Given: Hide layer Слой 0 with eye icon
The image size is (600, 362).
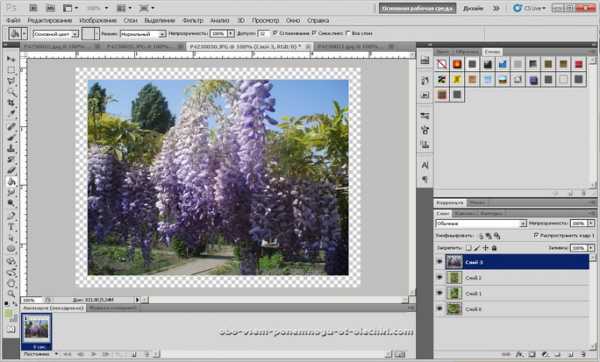Looking at the screenshot, I should pyautogui.click(x=439, y=308).
